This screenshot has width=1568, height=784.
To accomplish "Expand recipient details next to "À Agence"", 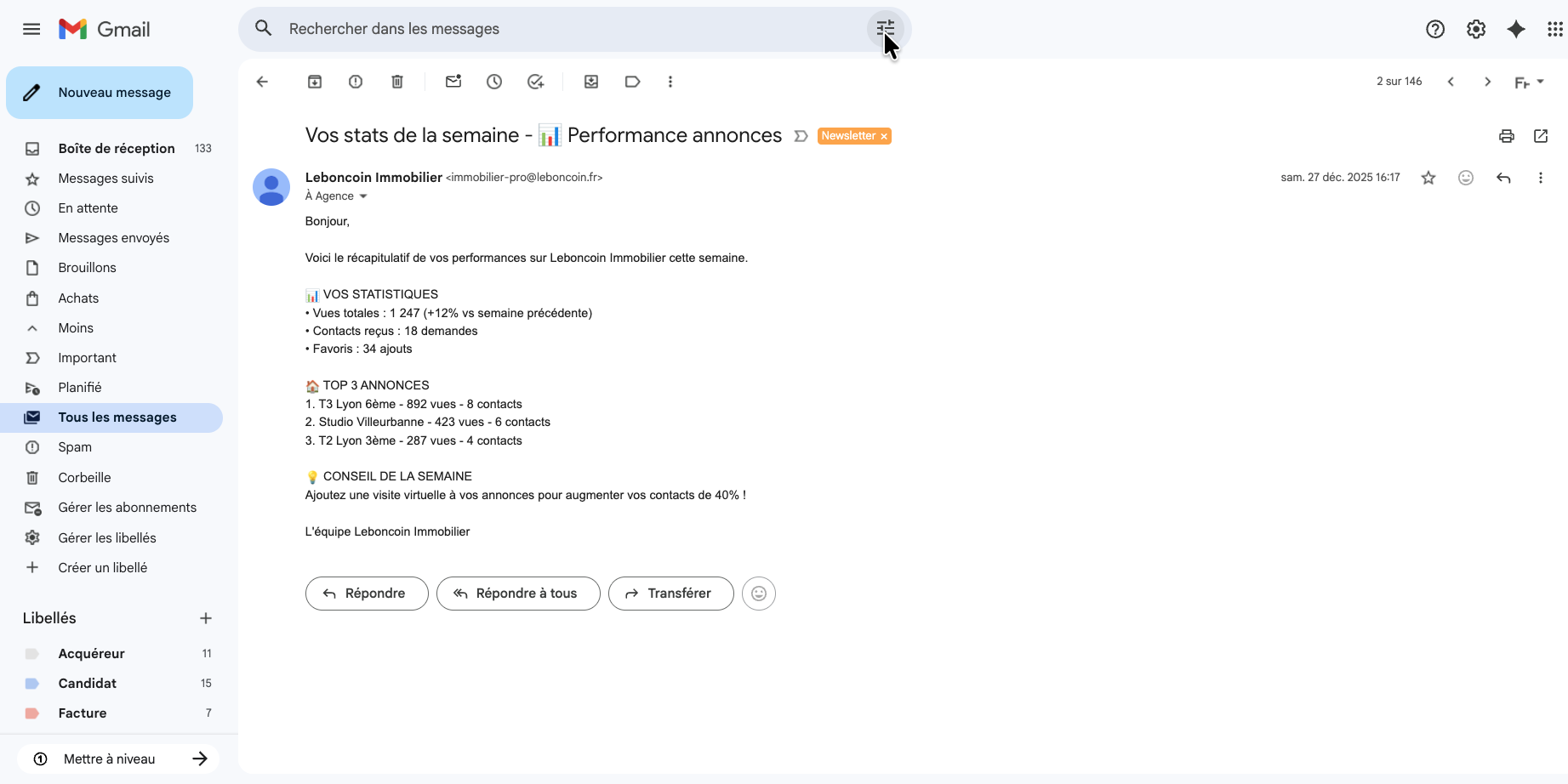I will 363,196.
